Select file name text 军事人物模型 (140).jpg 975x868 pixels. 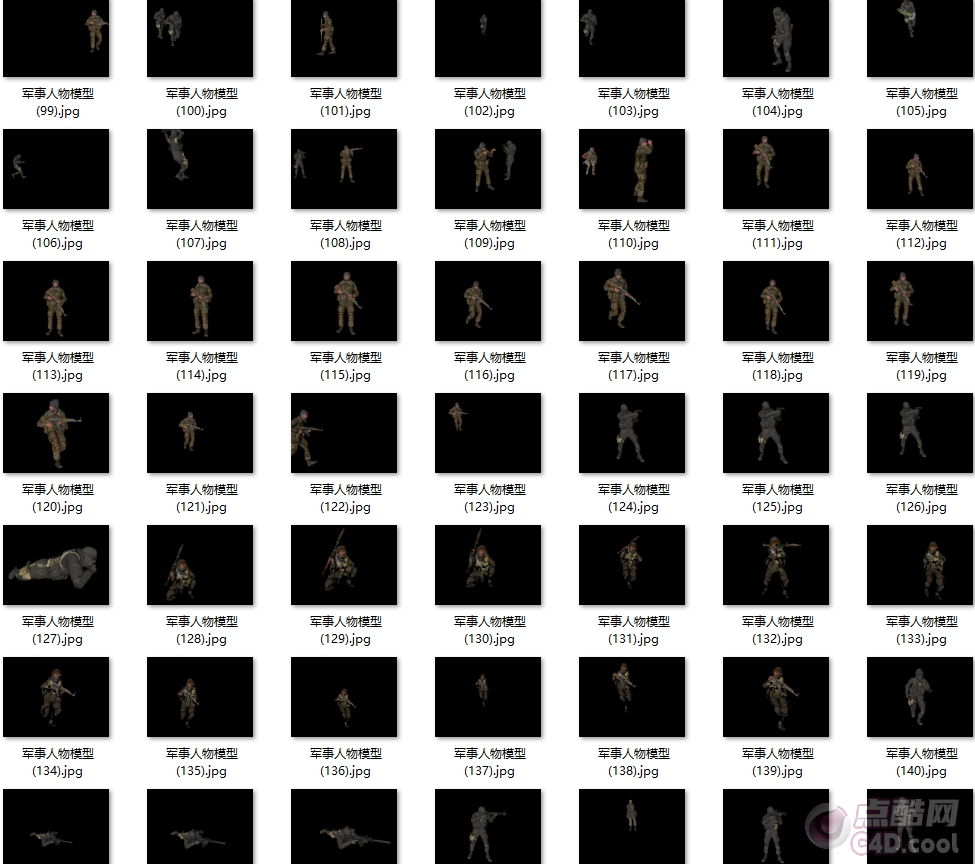pos(922,762)
